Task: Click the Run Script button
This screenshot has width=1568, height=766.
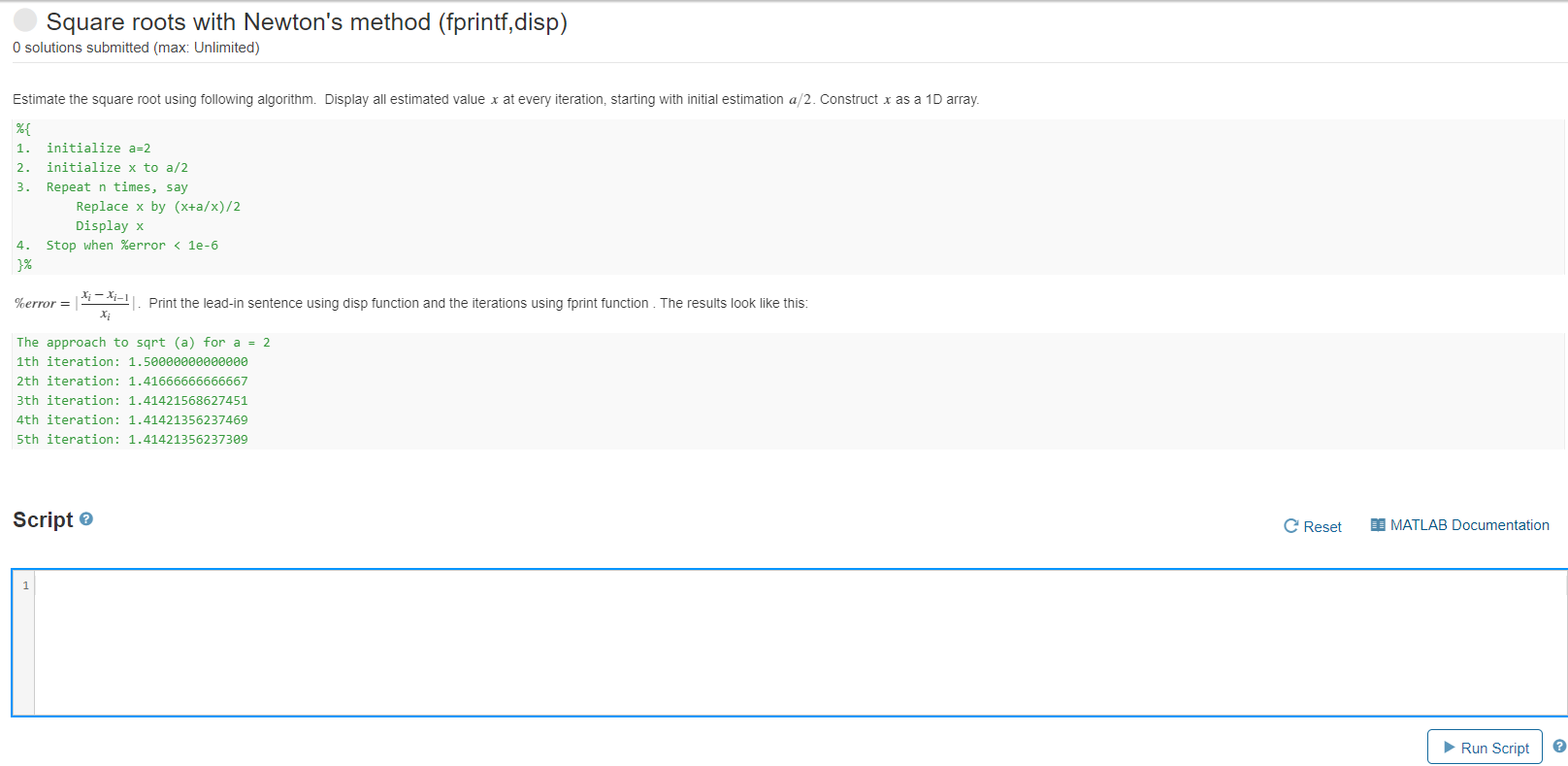Action: [x=1485, y=747]
